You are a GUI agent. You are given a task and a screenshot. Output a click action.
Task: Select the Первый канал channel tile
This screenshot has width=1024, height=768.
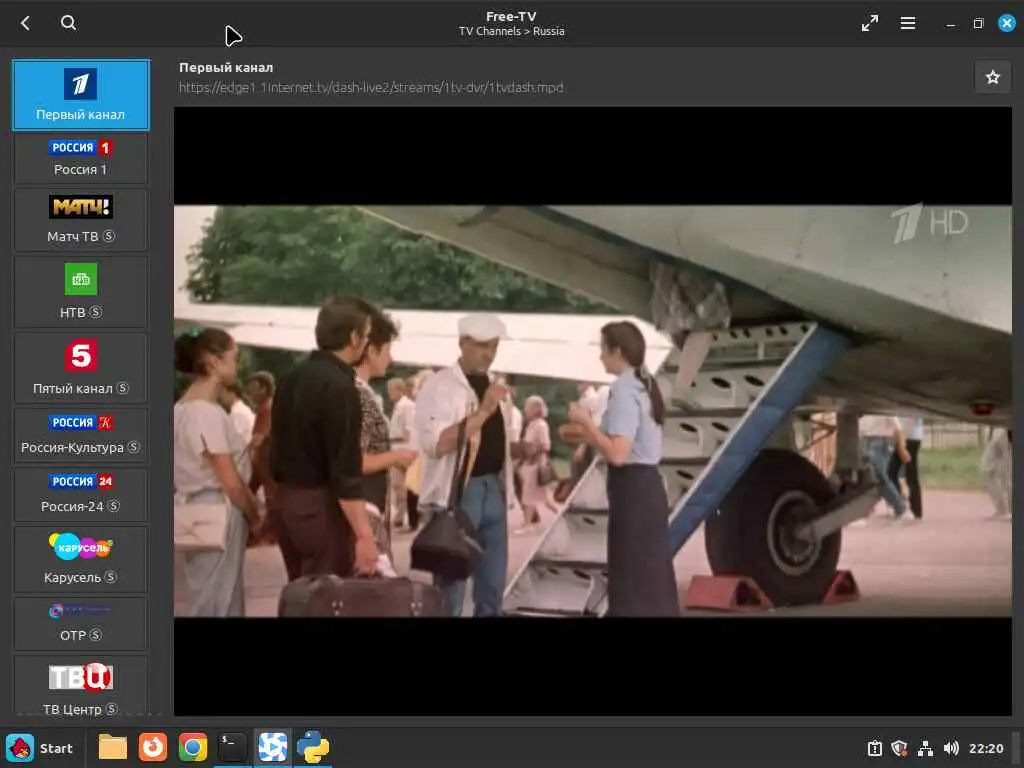pyautogui.click(x=81, y=95)
